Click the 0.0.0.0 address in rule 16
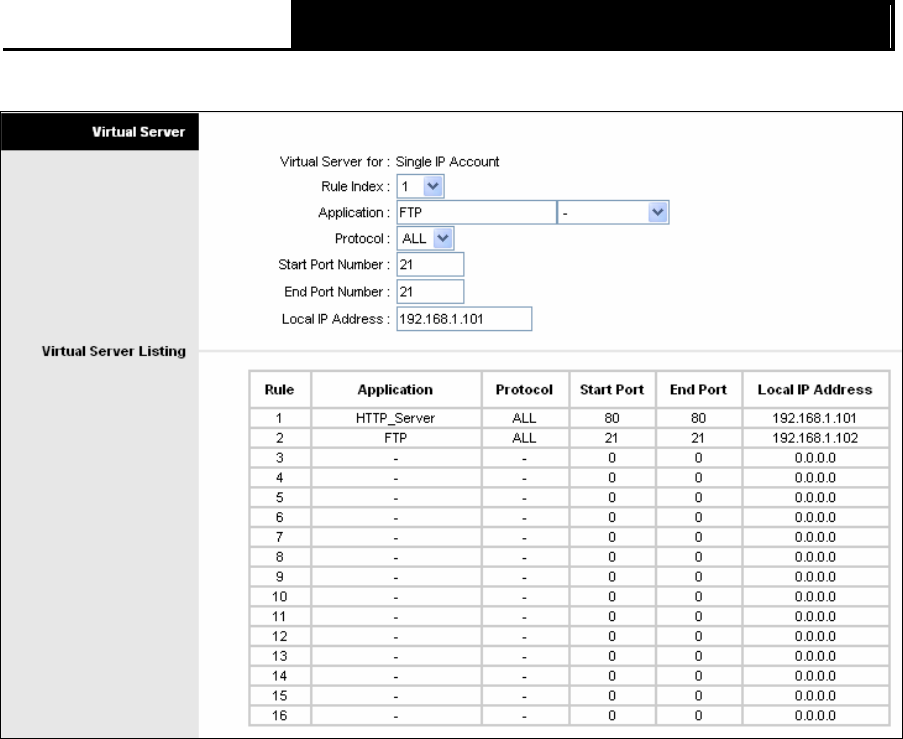The image size is (903, 739). pos(815,715)
